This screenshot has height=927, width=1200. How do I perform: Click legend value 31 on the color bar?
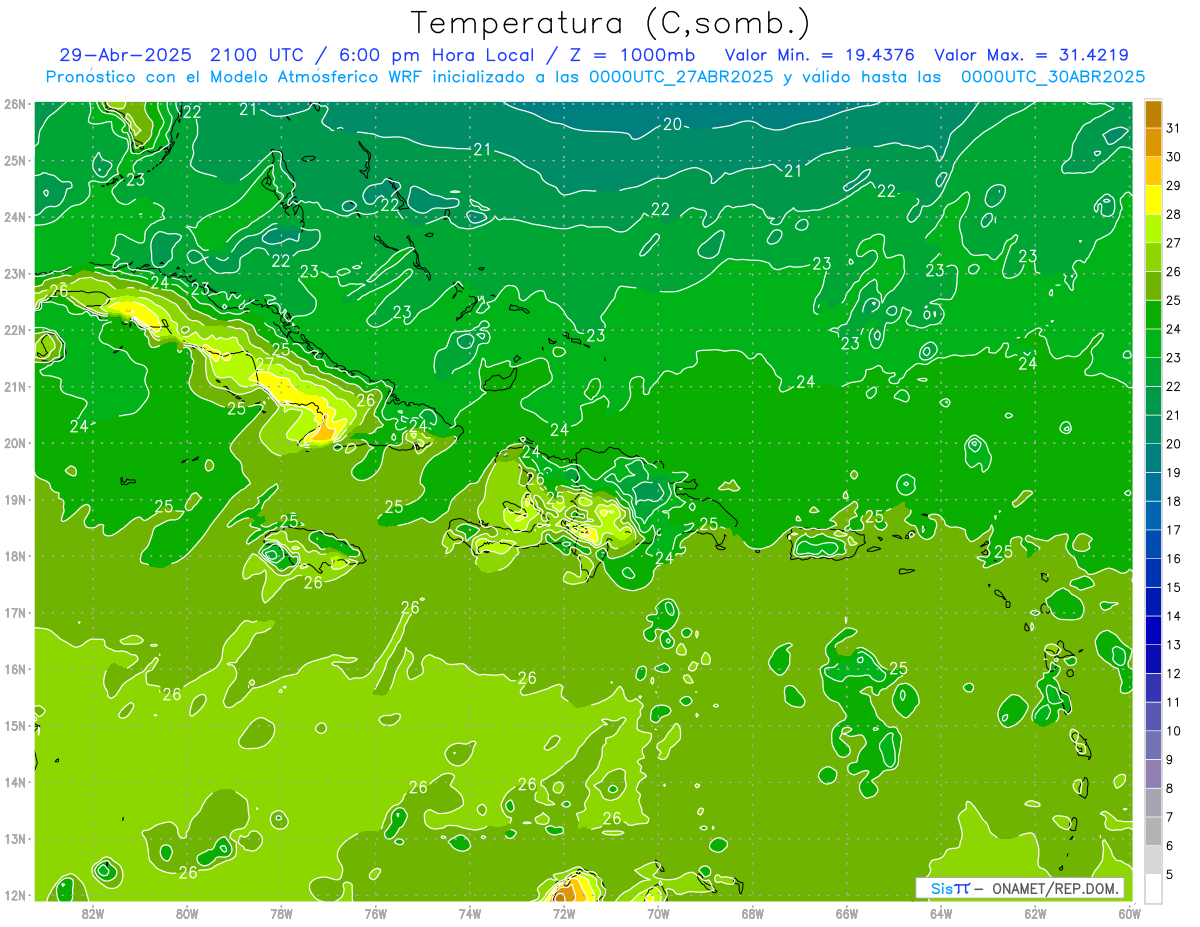[x=1174, y=128]
